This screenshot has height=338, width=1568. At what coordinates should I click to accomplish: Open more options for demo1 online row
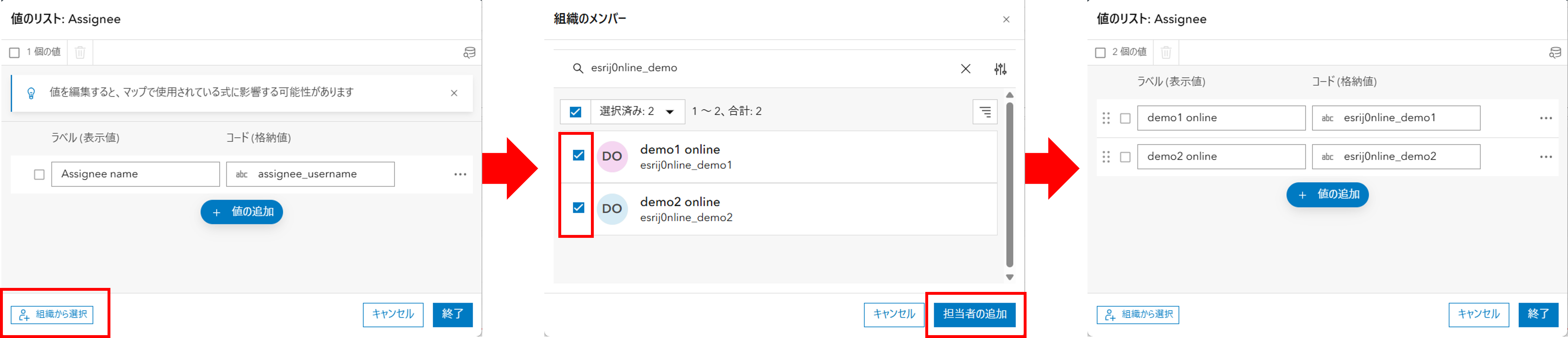(x=1545, y=118)
